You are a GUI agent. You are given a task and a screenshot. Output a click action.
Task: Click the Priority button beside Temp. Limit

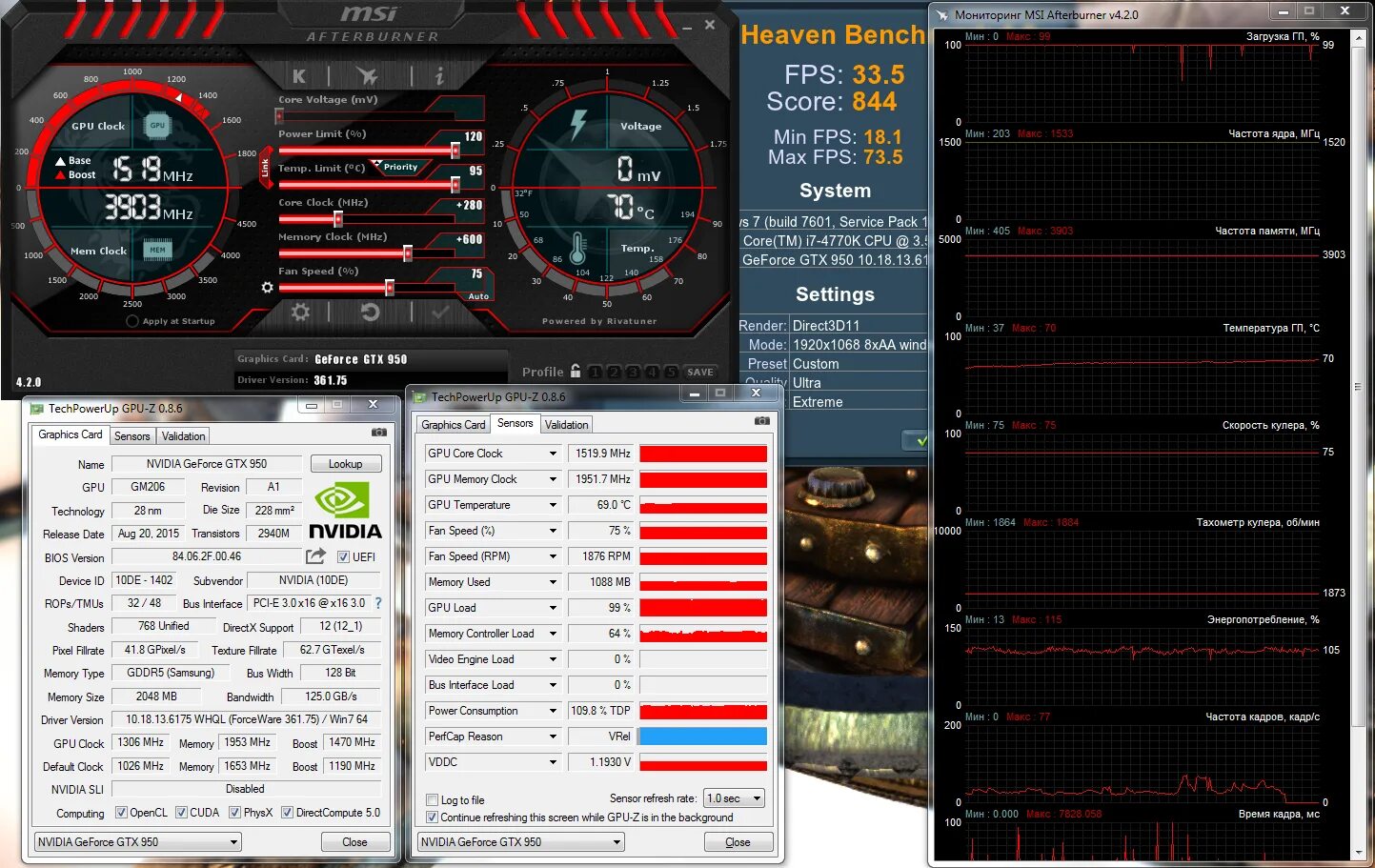click(400, 167)
